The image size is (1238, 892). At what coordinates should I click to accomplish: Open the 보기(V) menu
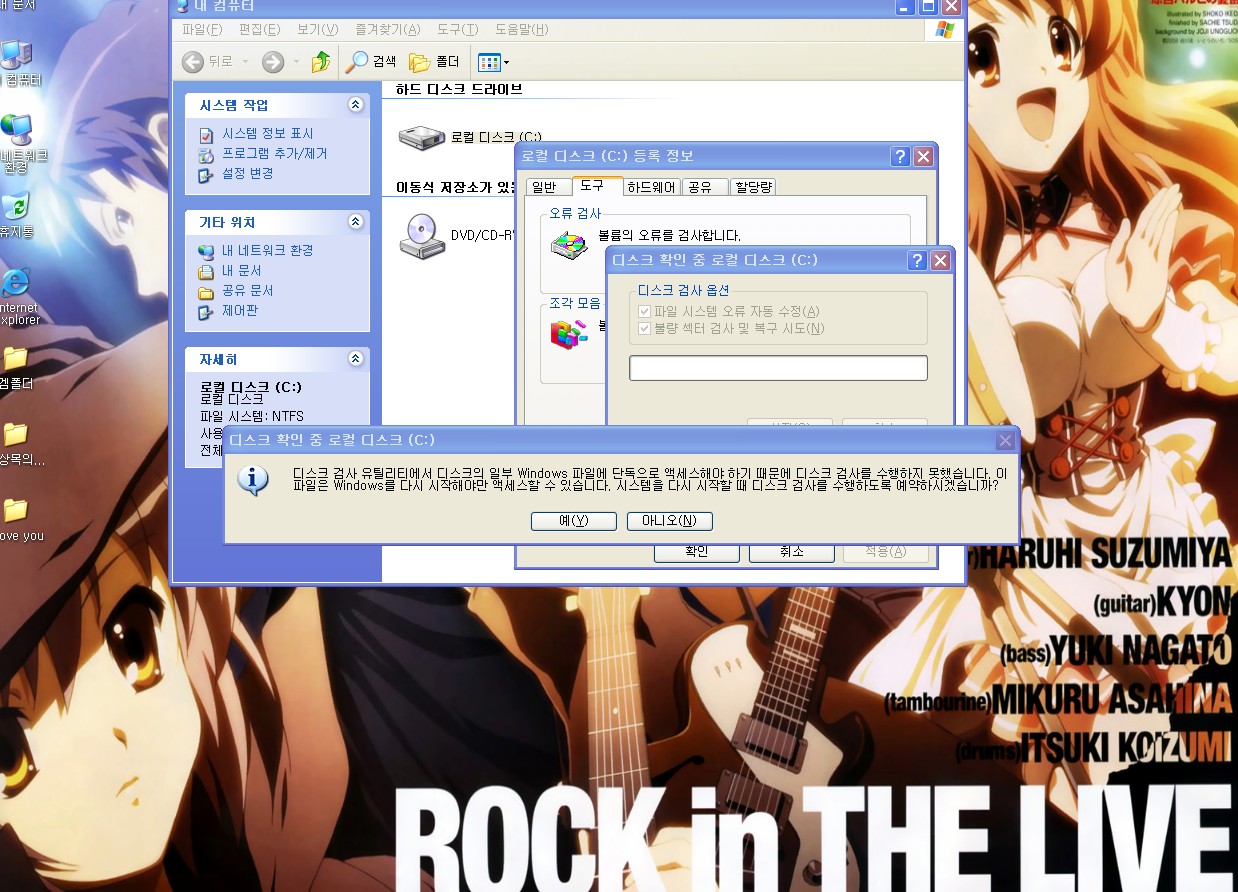318,30
